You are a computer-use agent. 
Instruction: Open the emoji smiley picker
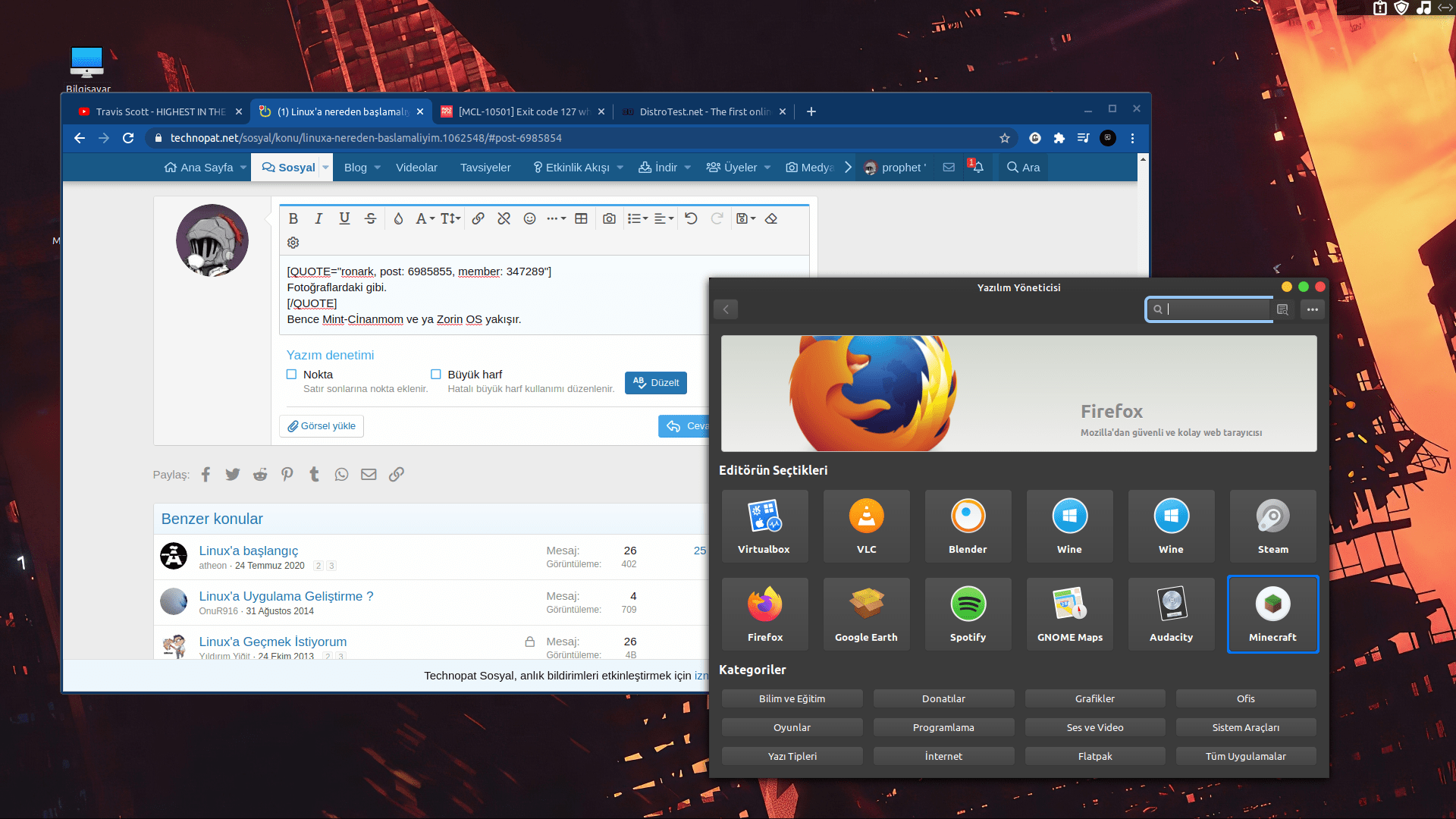pos(529,218)
